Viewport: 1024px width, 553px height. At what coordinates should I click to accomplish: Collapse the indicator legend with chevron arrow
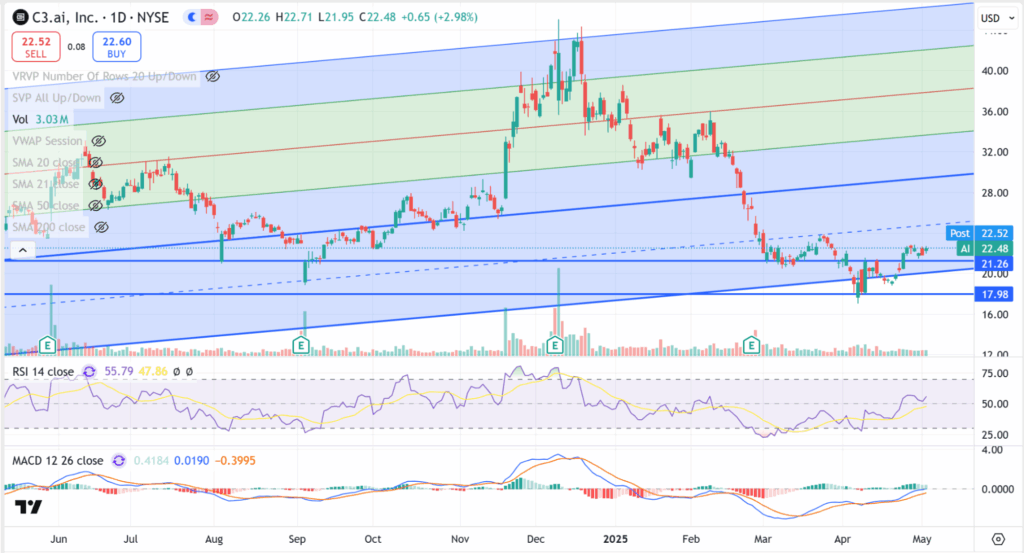pyautogui.click(x=23, y=250)
